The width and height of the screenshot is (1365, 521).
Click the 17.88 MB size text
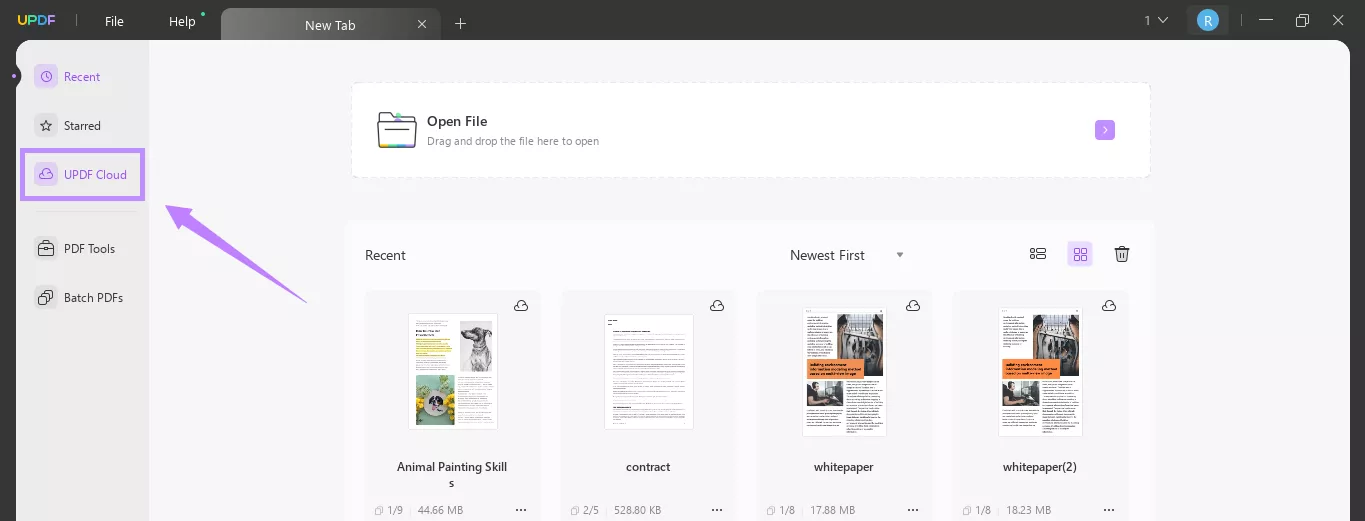point(832,510)
